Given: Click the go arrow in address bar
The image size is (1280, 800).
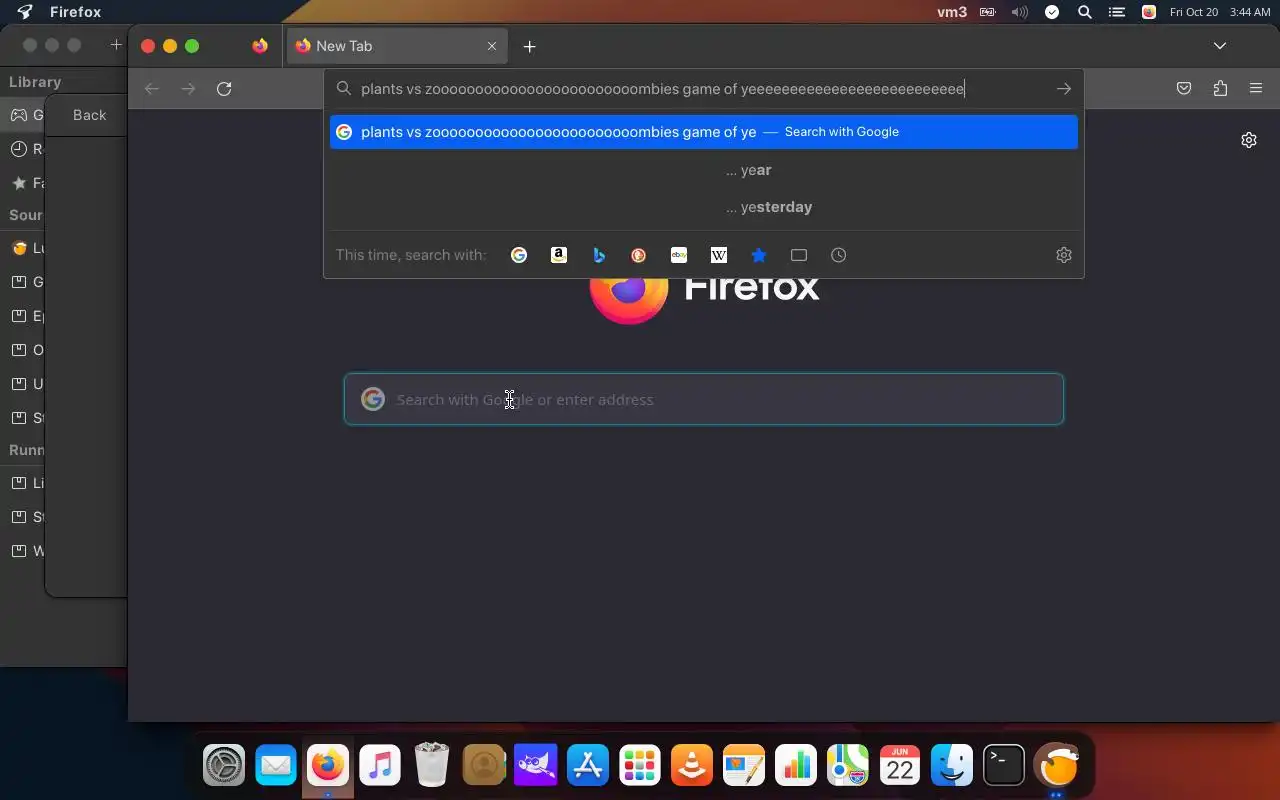Looking at the screenshot, I should coord(1064,89).
